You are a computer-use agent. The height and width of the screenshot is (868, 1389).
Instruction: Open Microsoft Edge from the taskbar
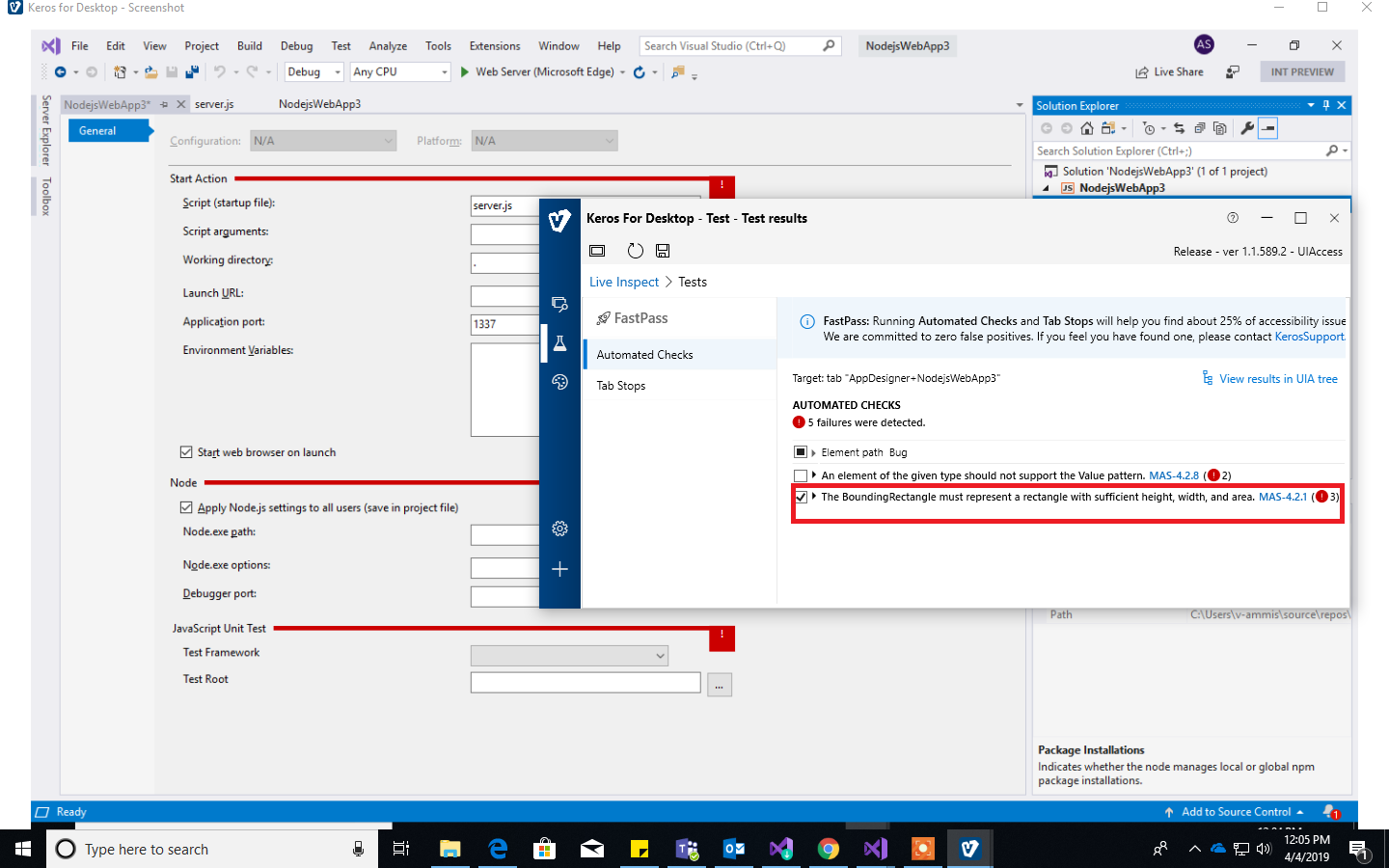498,849
